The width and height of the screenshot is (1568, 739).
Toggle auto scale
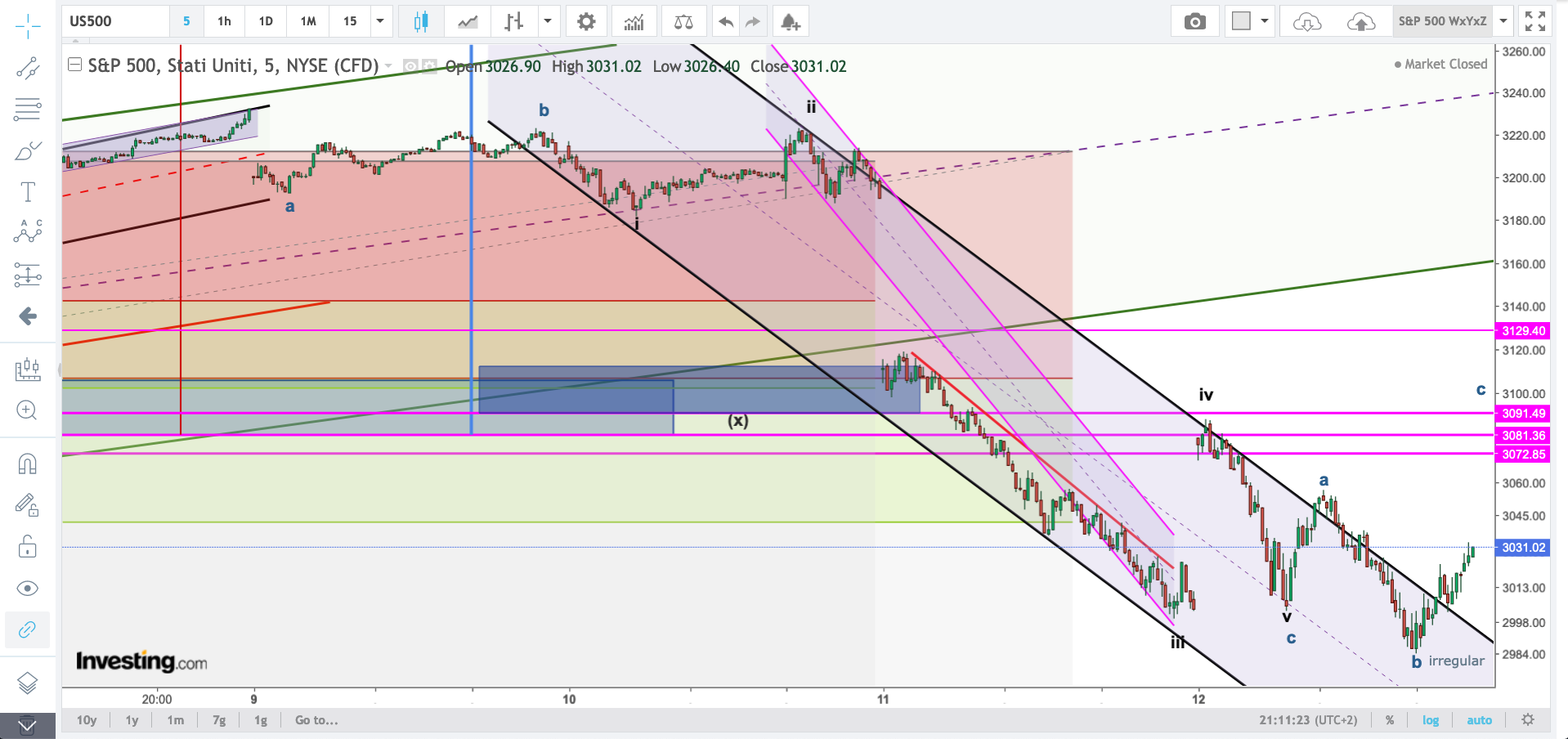(x=1479, y=720)
